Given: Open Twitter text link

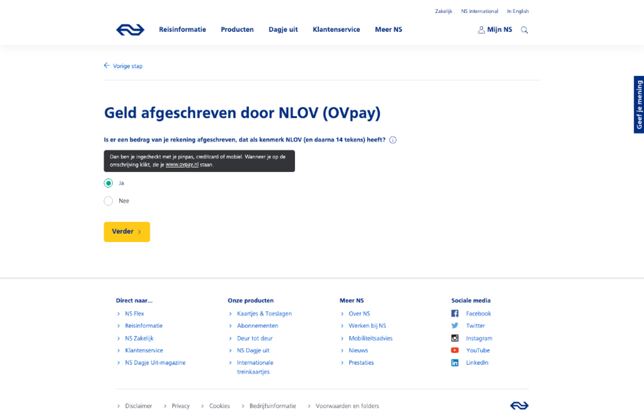Looking at the screenshot, I should pyautogui.click(x=475, y=326).
